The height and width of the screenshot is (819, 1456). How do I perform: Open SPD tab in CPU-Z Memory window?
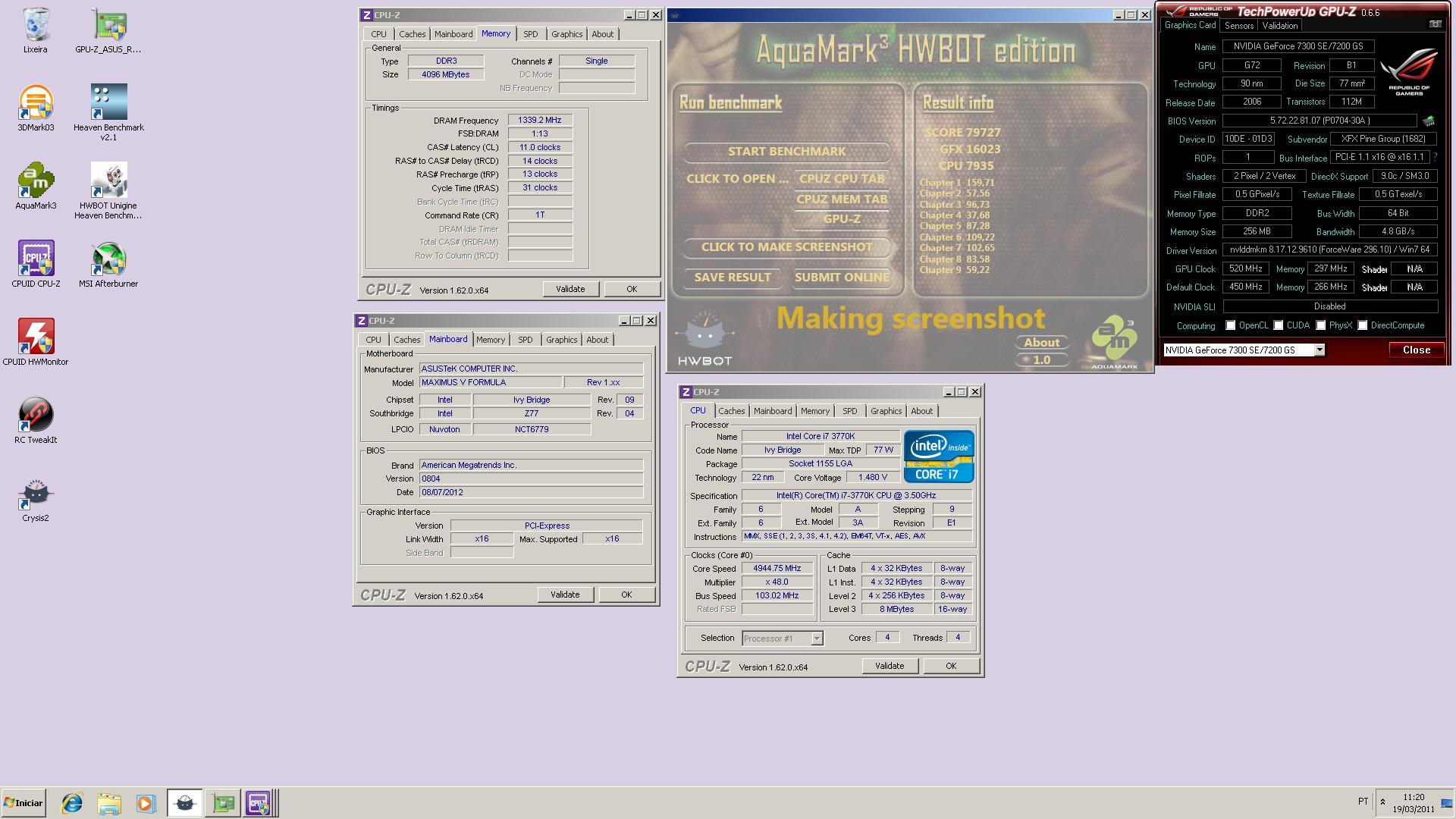point(530,34)
